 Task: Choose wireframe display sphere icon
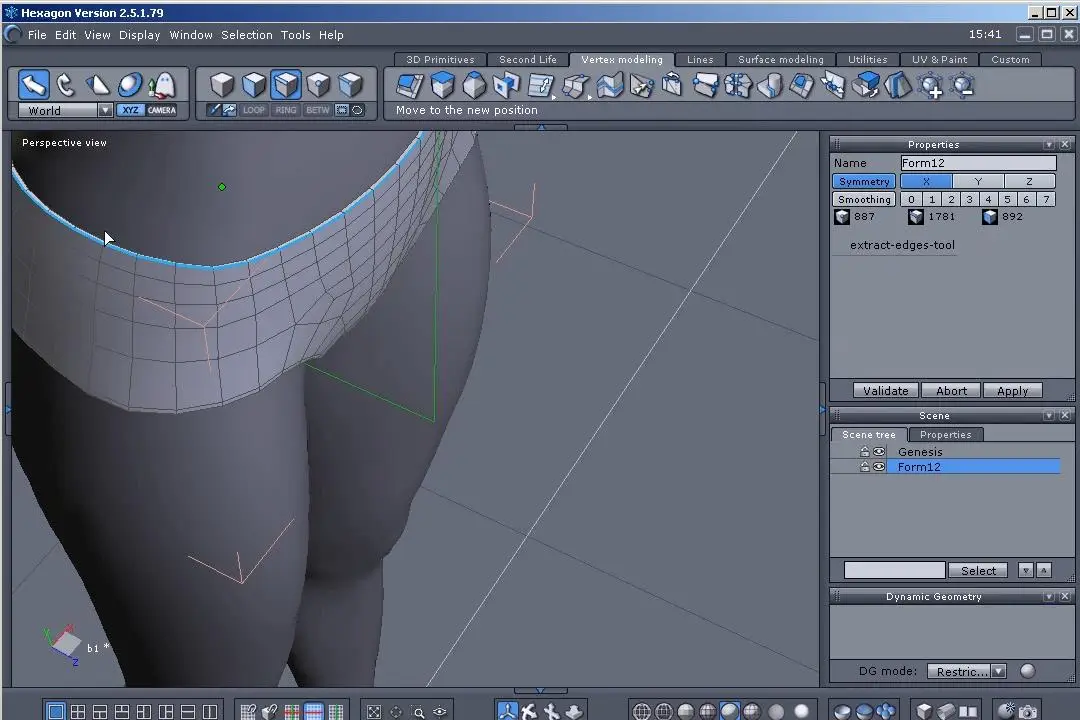click(641, 711)
